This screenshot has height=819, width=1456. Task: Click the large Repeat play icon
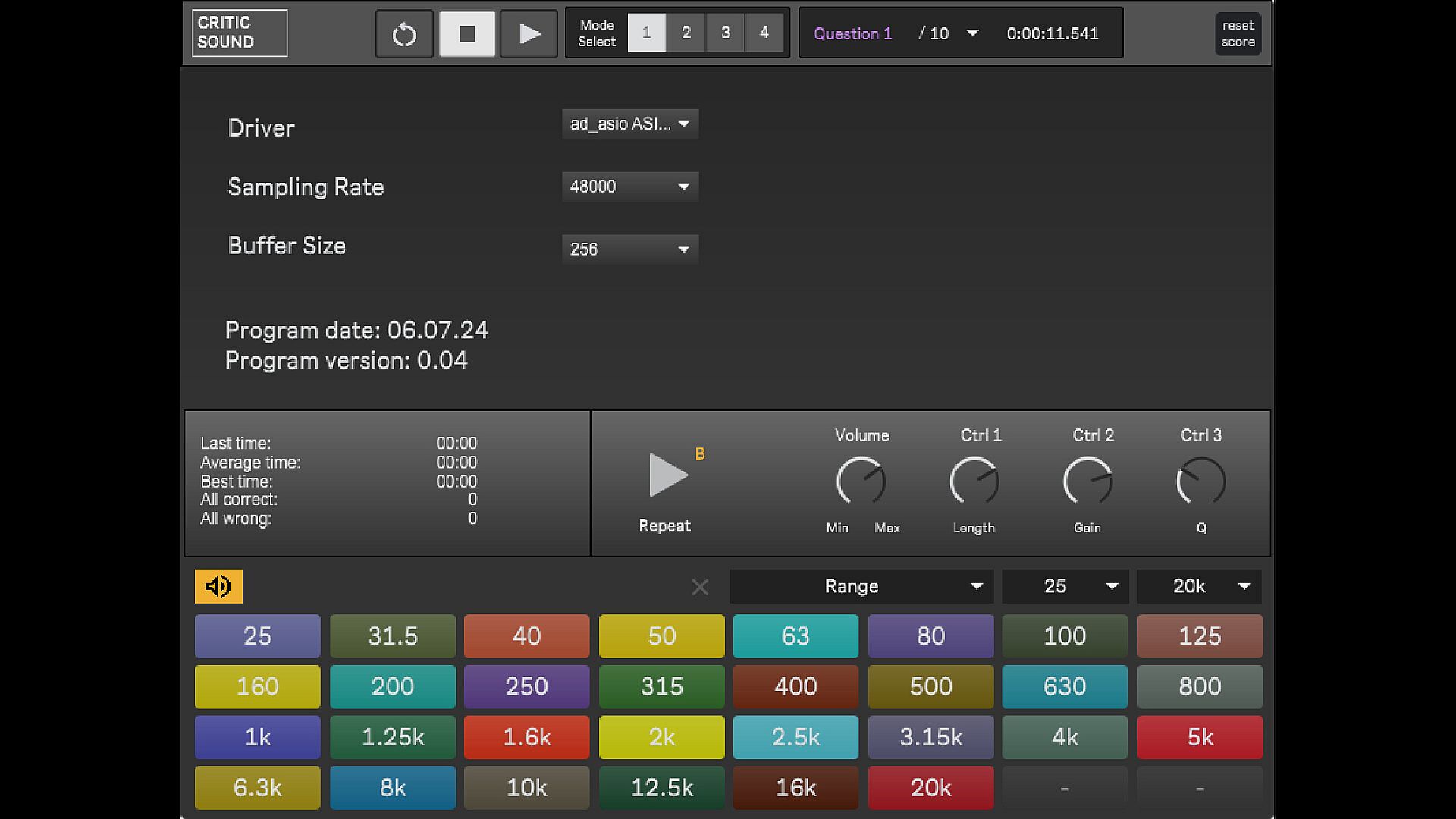click(x=667, y=475)
